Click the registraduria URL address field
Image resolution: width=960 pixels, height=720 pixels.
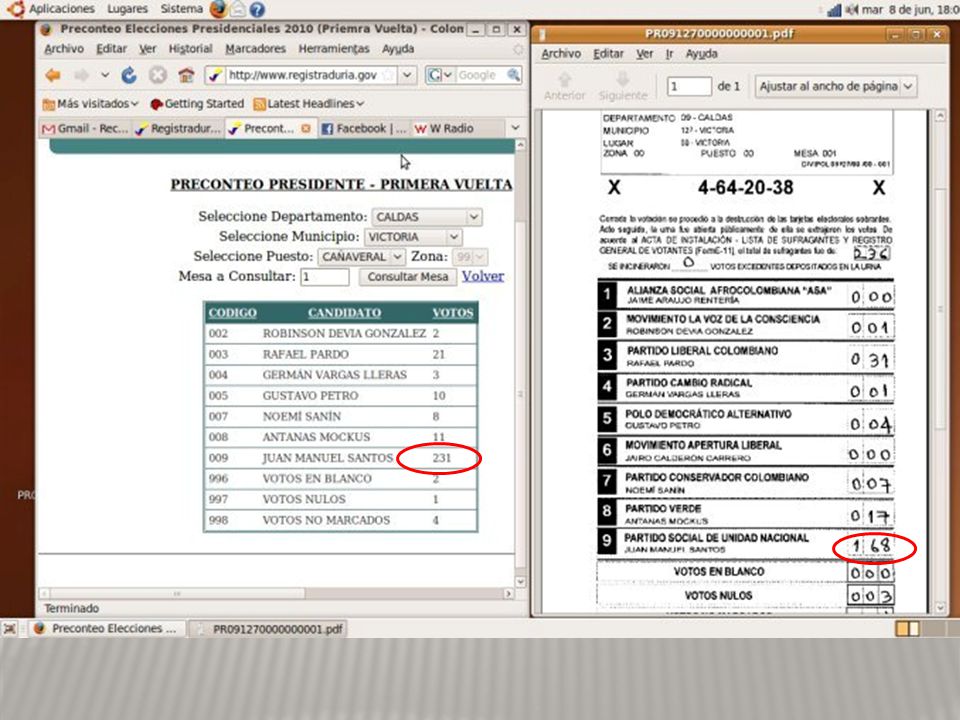point(302,75)
